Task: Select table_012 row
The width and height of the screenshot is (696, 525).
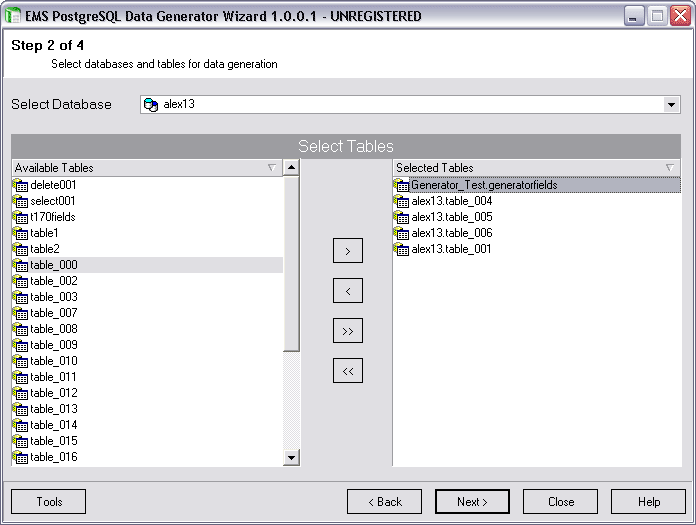Action: click(x=147, y=393)
